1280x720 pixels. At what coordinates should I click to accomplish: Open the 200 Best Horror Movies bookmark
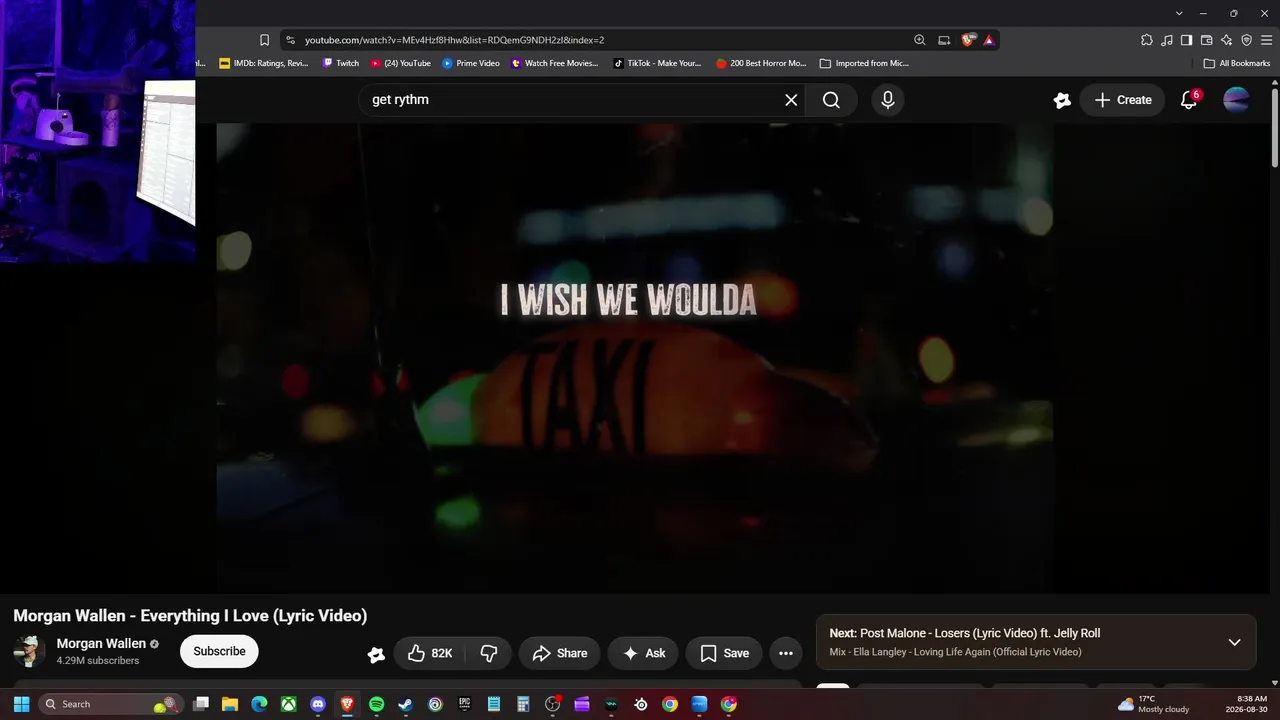point(761,63)
